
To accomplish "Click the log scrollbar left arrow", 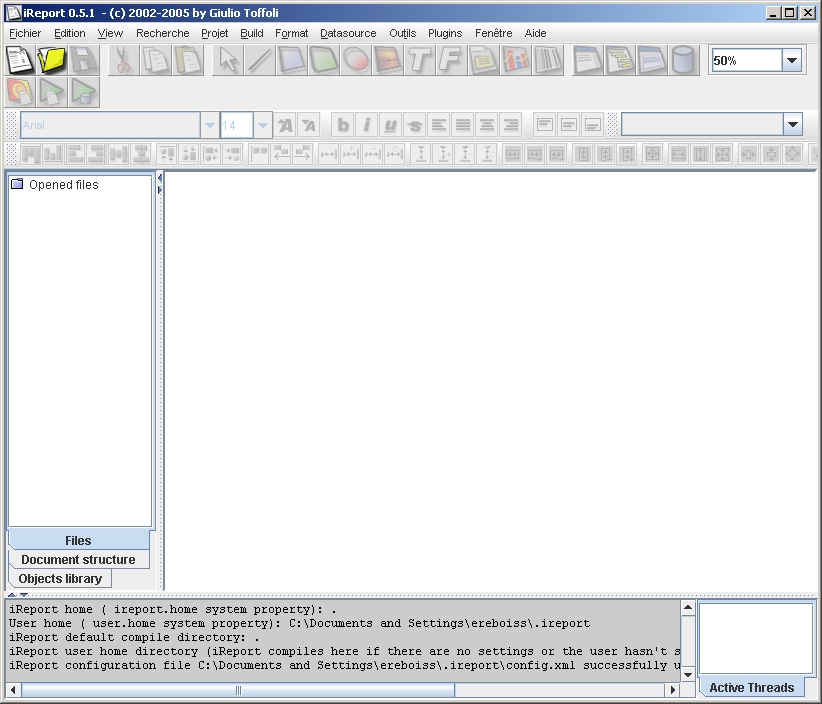I will pyautogui.click(x=14, y=690).
